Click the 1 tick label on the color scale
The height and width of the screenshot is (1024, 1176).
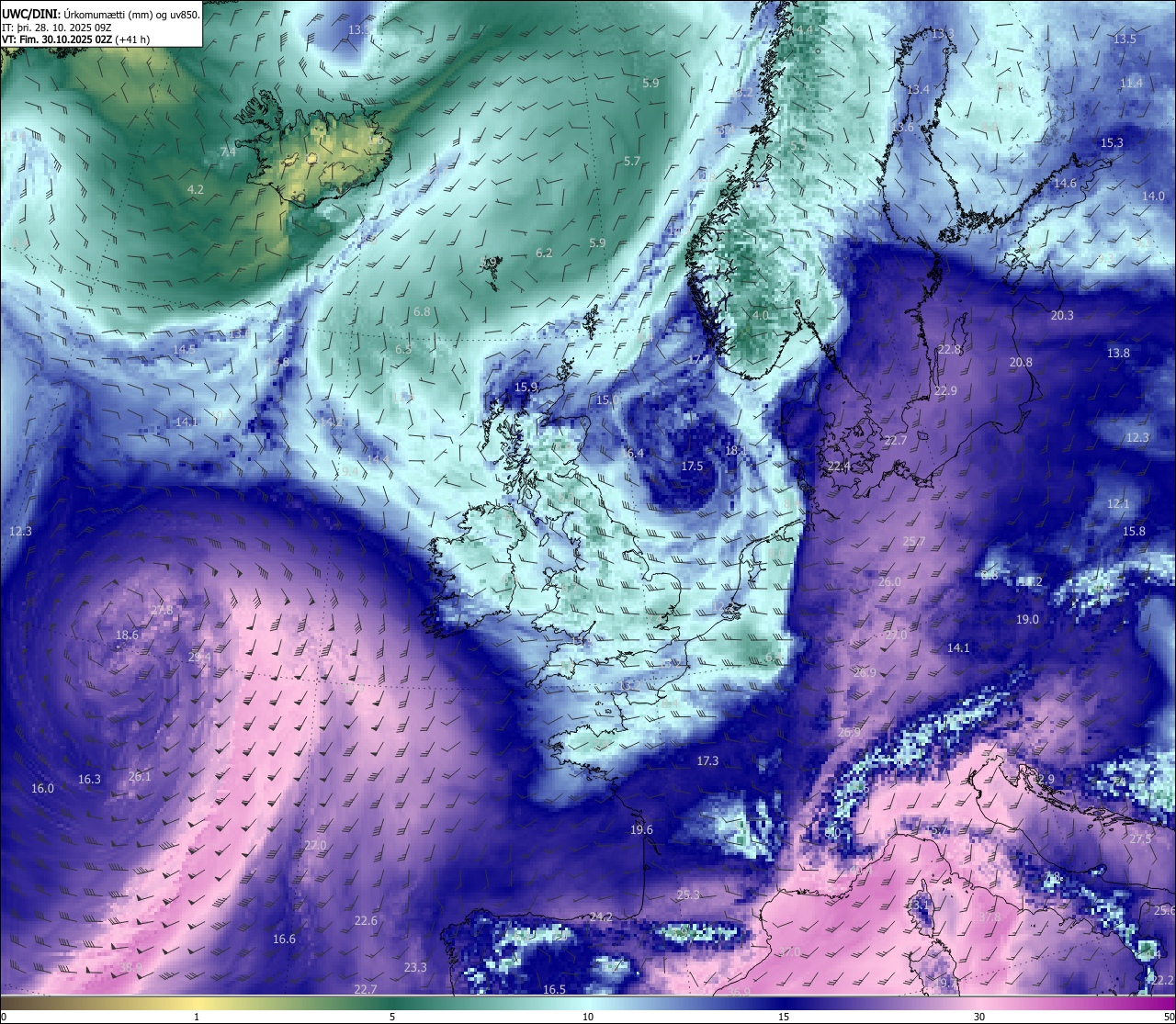point(196,1017)
